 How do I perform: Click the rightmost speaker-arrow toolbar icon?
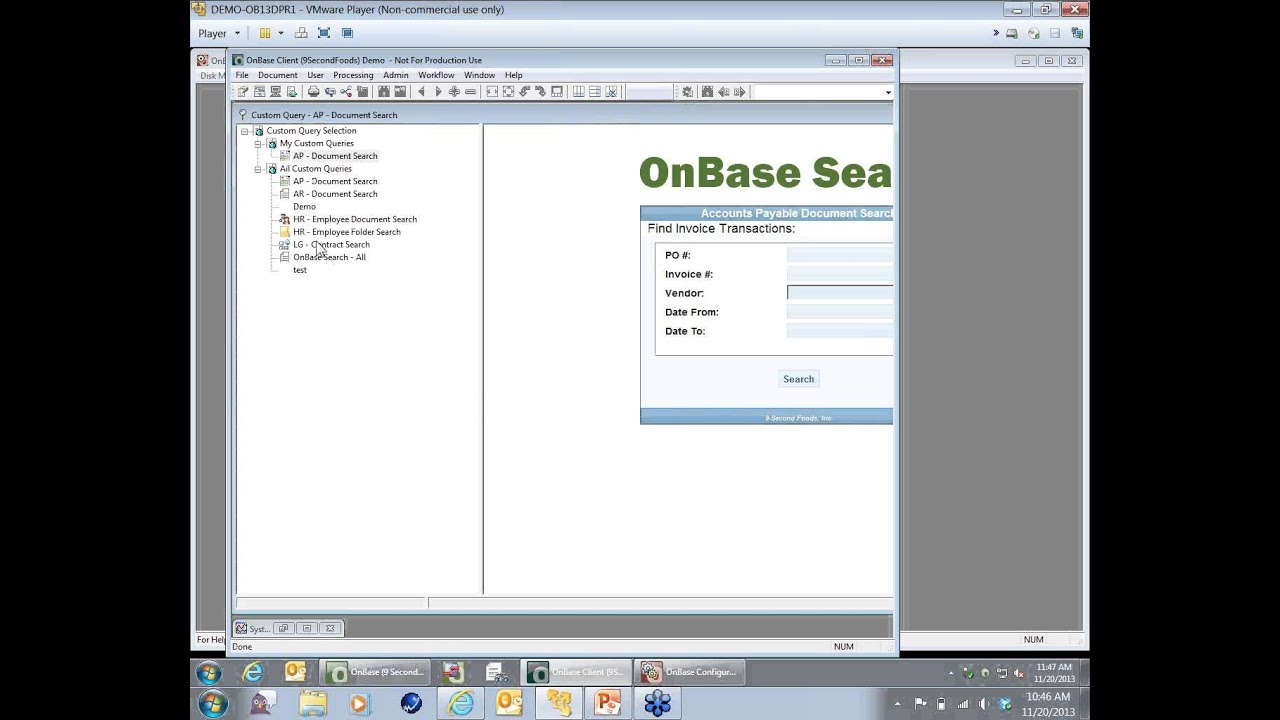click(x=740, y=92)
